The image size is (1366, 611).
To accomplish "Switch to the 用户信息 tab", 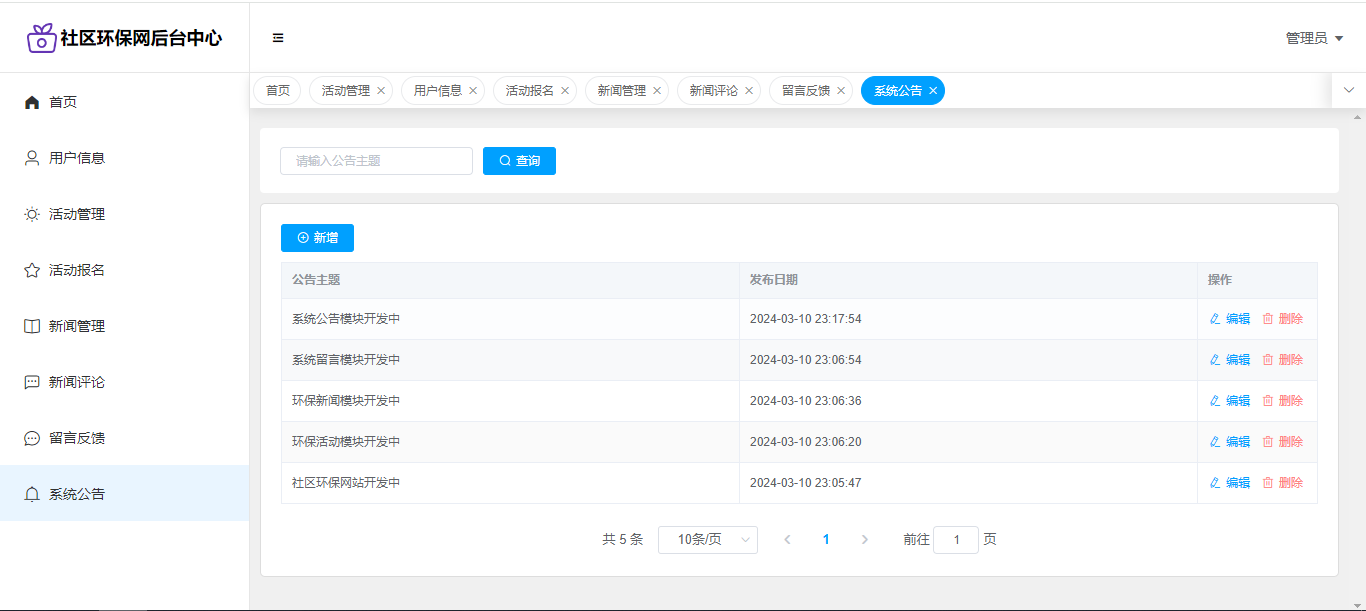I will point(437,91).
